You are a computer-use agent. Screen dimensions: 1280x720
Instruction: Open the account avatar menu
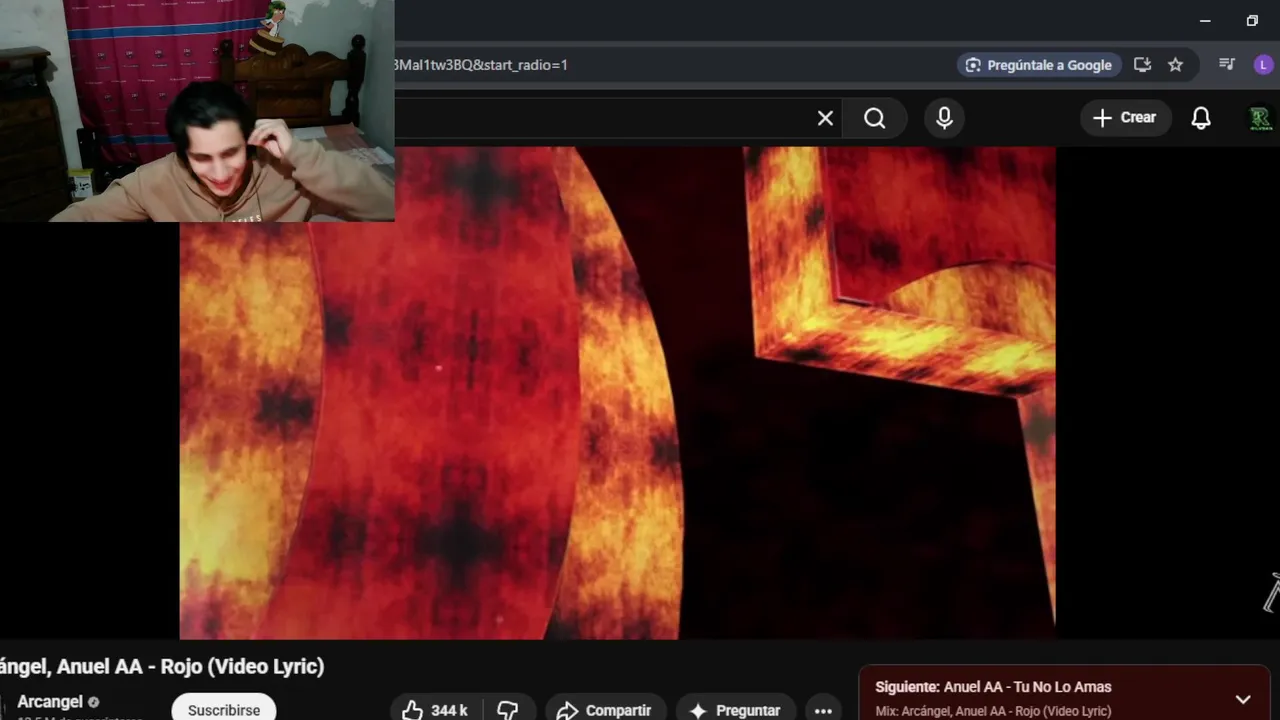1260,118
